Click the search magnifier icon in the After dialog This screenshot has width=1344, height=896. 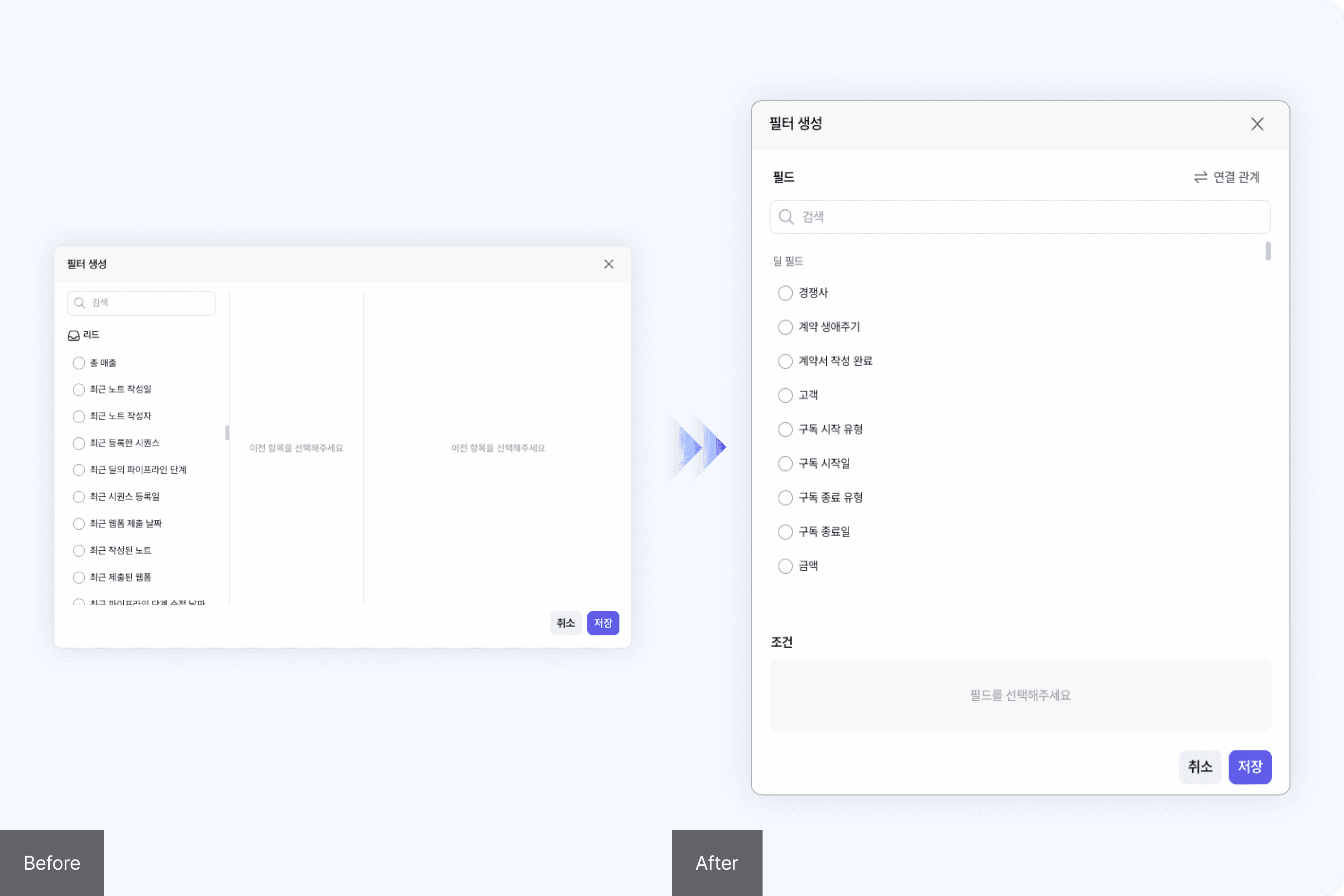(786, 217)
